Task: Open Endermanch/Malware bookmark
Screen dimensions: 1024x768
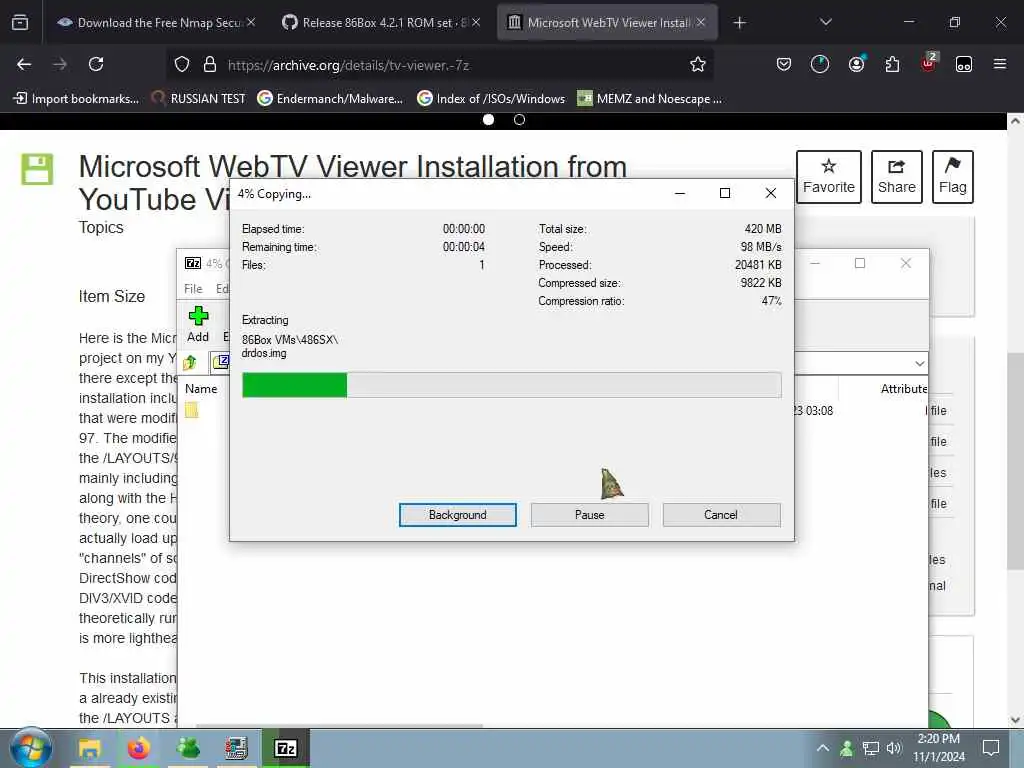Action: pyautogui.click(x=330, y=99)
